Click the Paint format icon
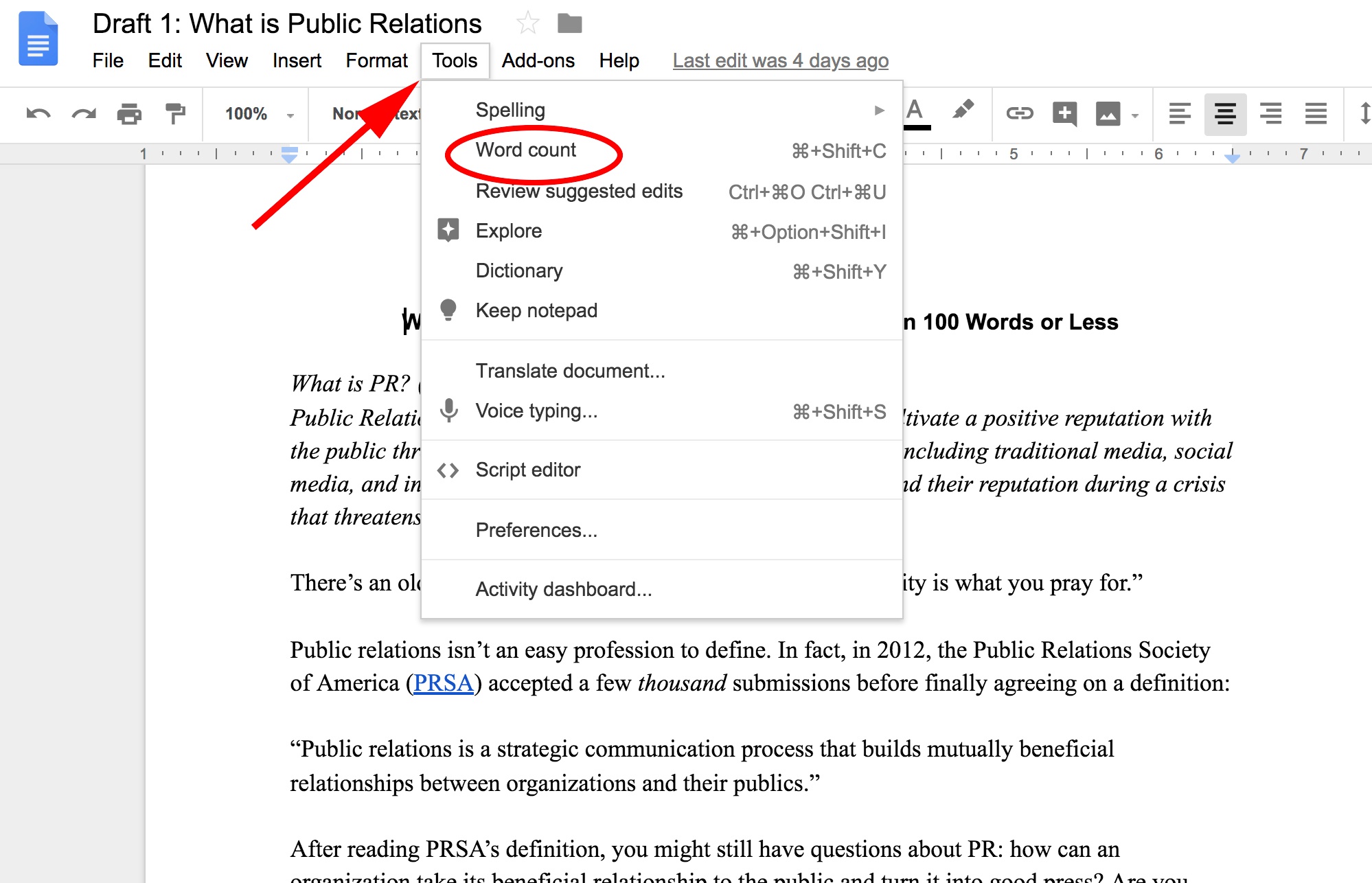This screenshot has height=883, width=1372. pyautogui.click(x=175, y=112)
